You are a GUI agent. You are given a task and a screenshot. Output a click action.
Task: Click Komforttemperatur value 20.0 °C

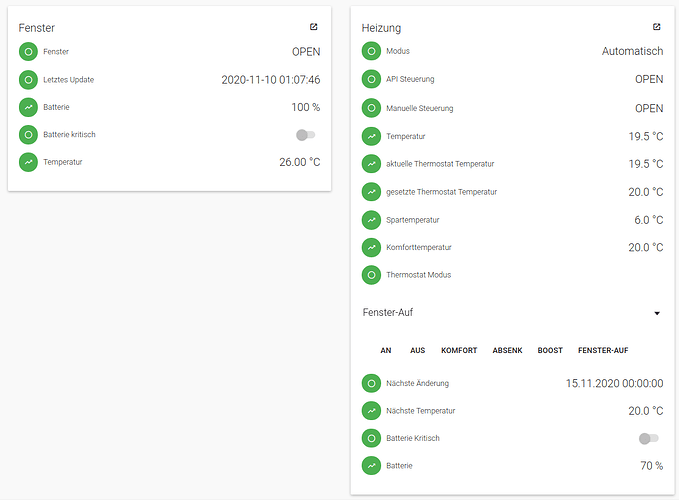646,248
